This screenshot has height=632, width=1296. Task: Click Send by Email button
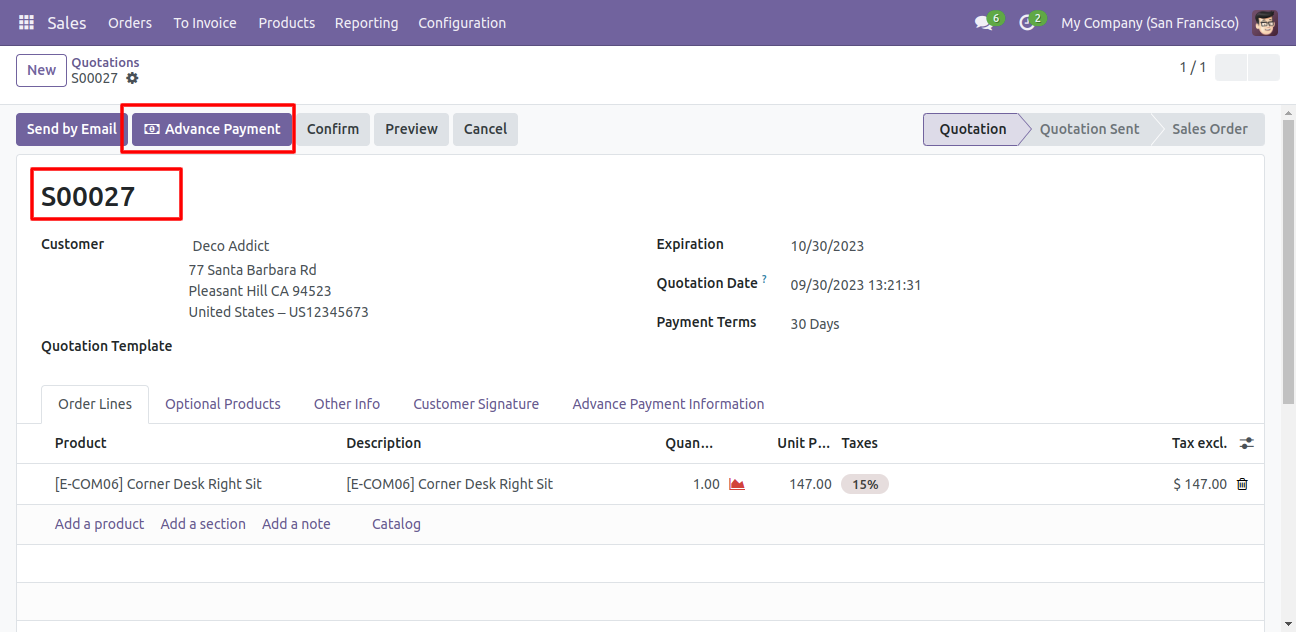72,129
